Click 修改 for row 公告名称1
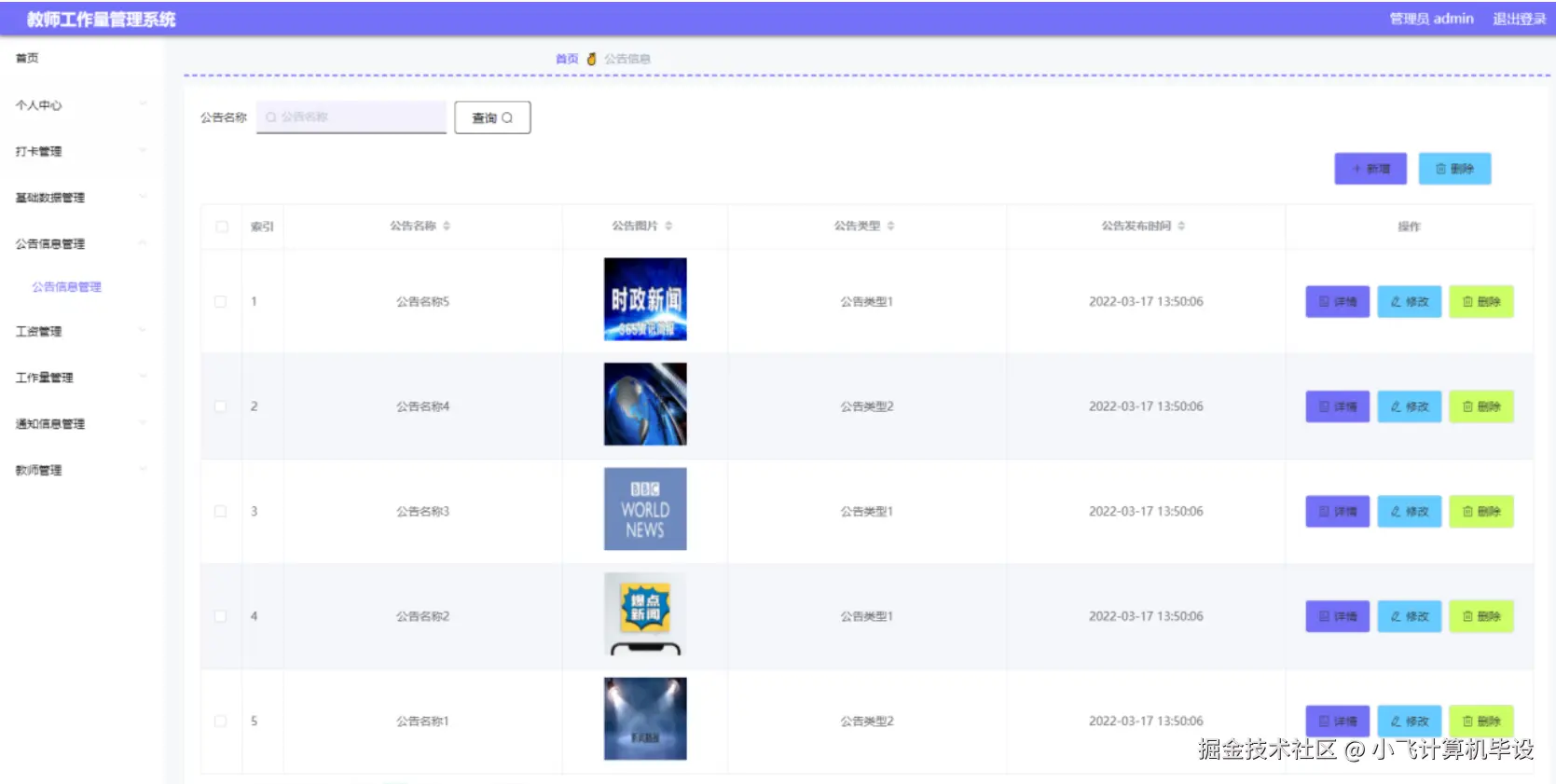Viewport: 1556px width, 784px height. point(1409,721)
